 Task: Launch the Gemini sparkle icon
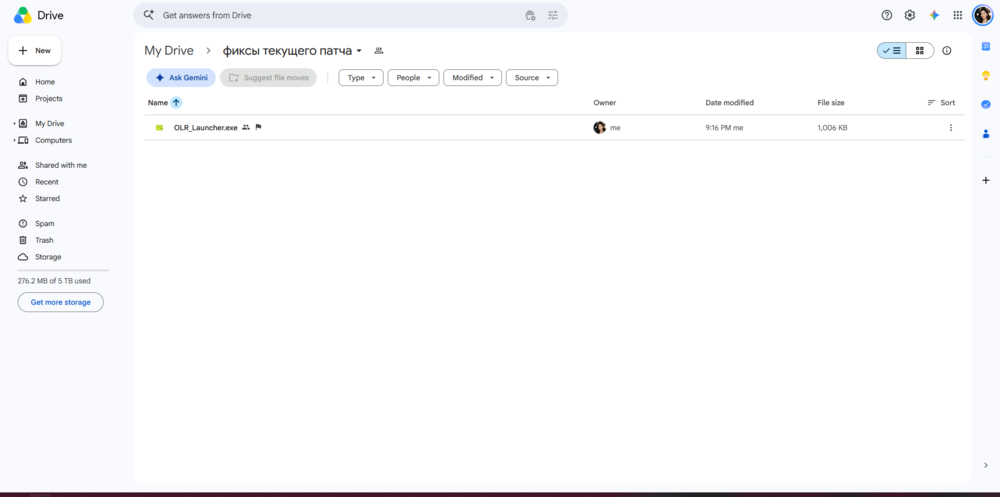pos(934,15)
